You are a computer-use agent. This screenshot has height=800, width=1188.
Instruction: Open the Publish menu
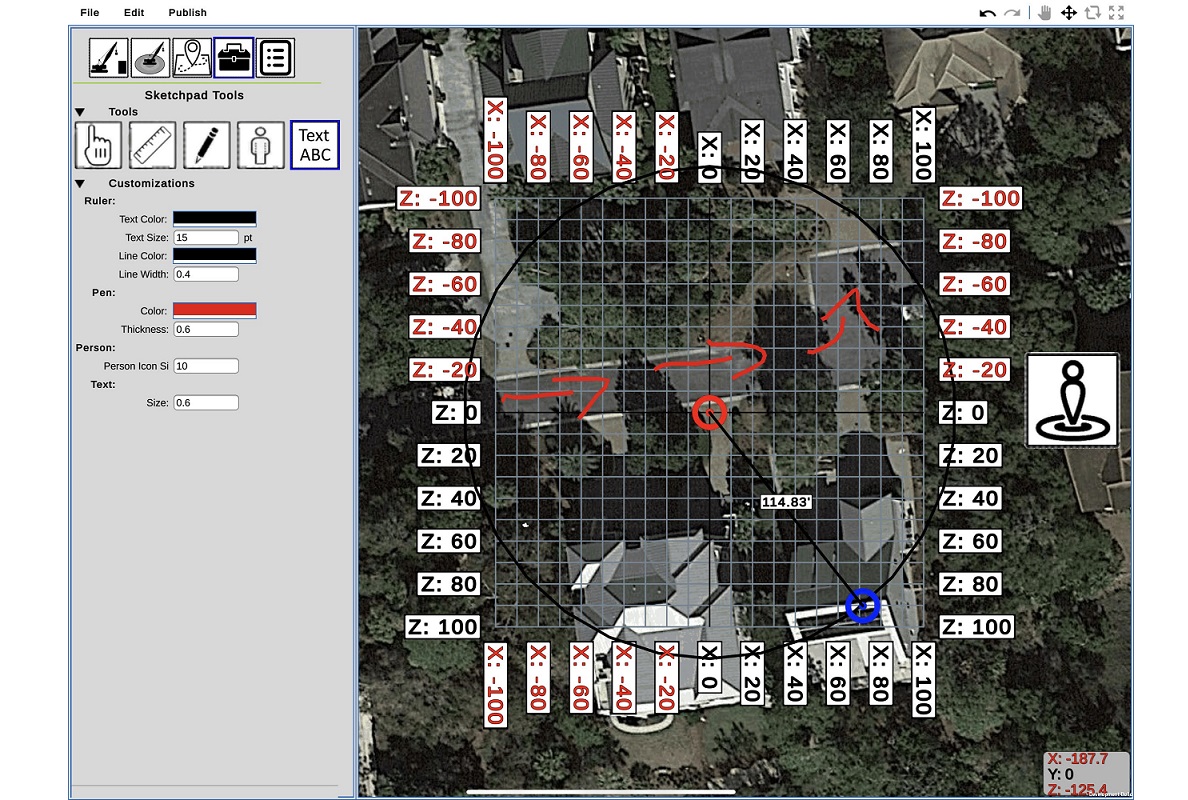[187, 13]
